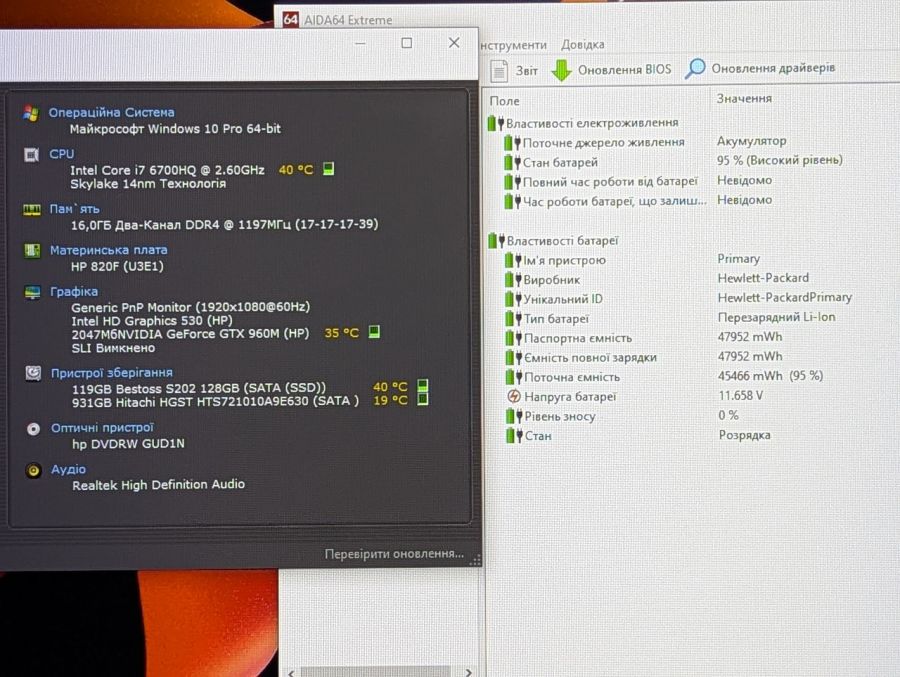This screenshot has height=677, width=900.
Task: Select the Властивості батареї group row
Action: [x=554, y=241]
